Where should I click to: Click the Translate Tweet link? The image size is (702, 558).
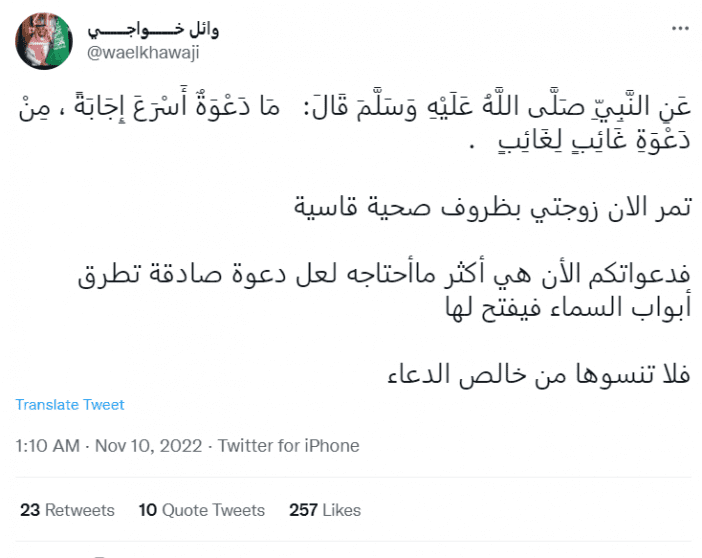70,405
